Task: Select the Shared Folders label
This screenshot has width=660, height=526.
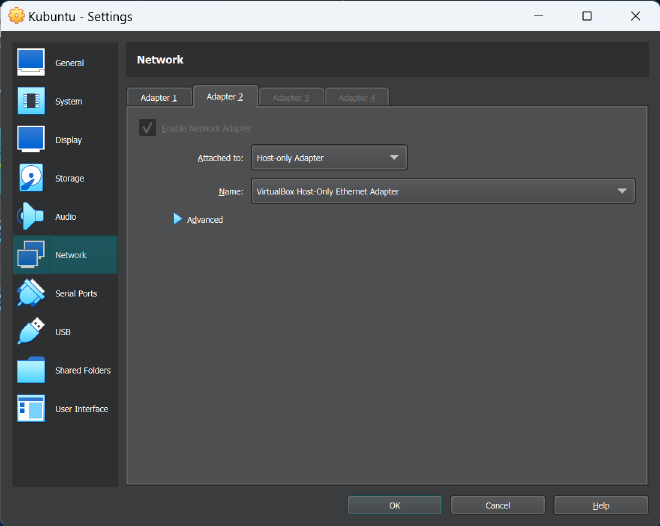Action: click(x=83, y=370)
